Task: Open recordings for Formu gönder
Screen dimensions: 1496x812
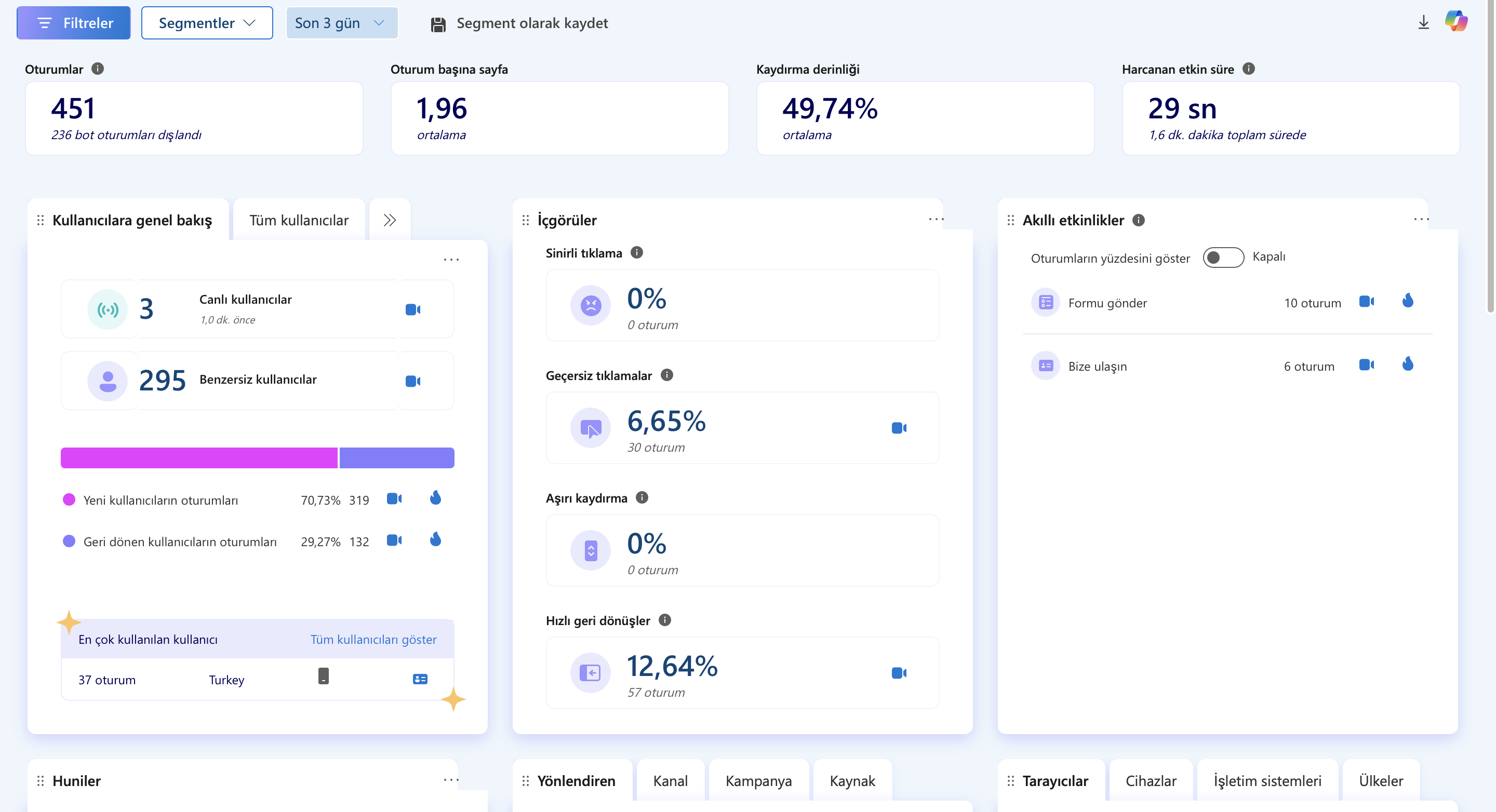Action: coord(1367,301)
